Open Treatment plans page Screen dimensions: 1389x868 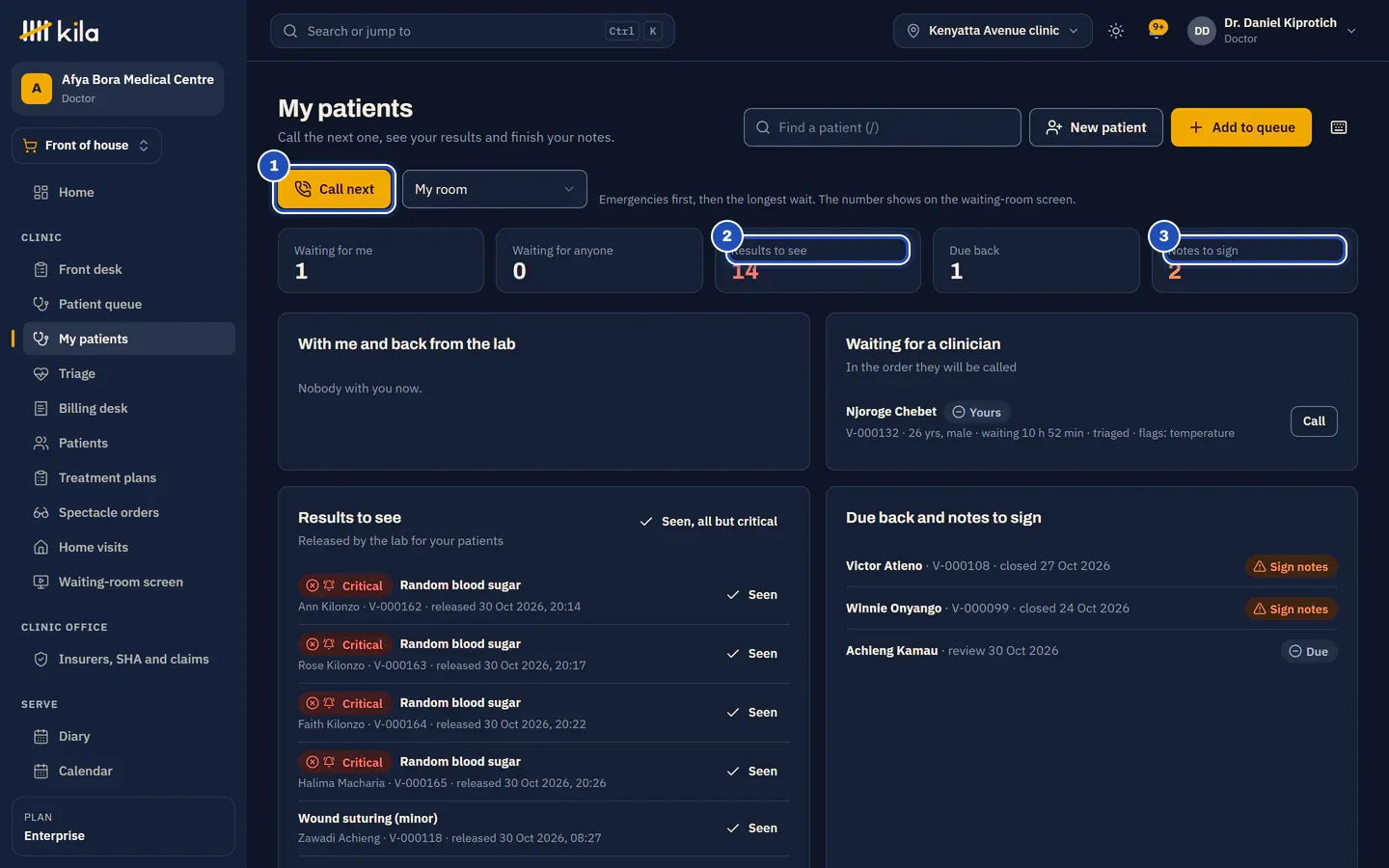point(129,477)
